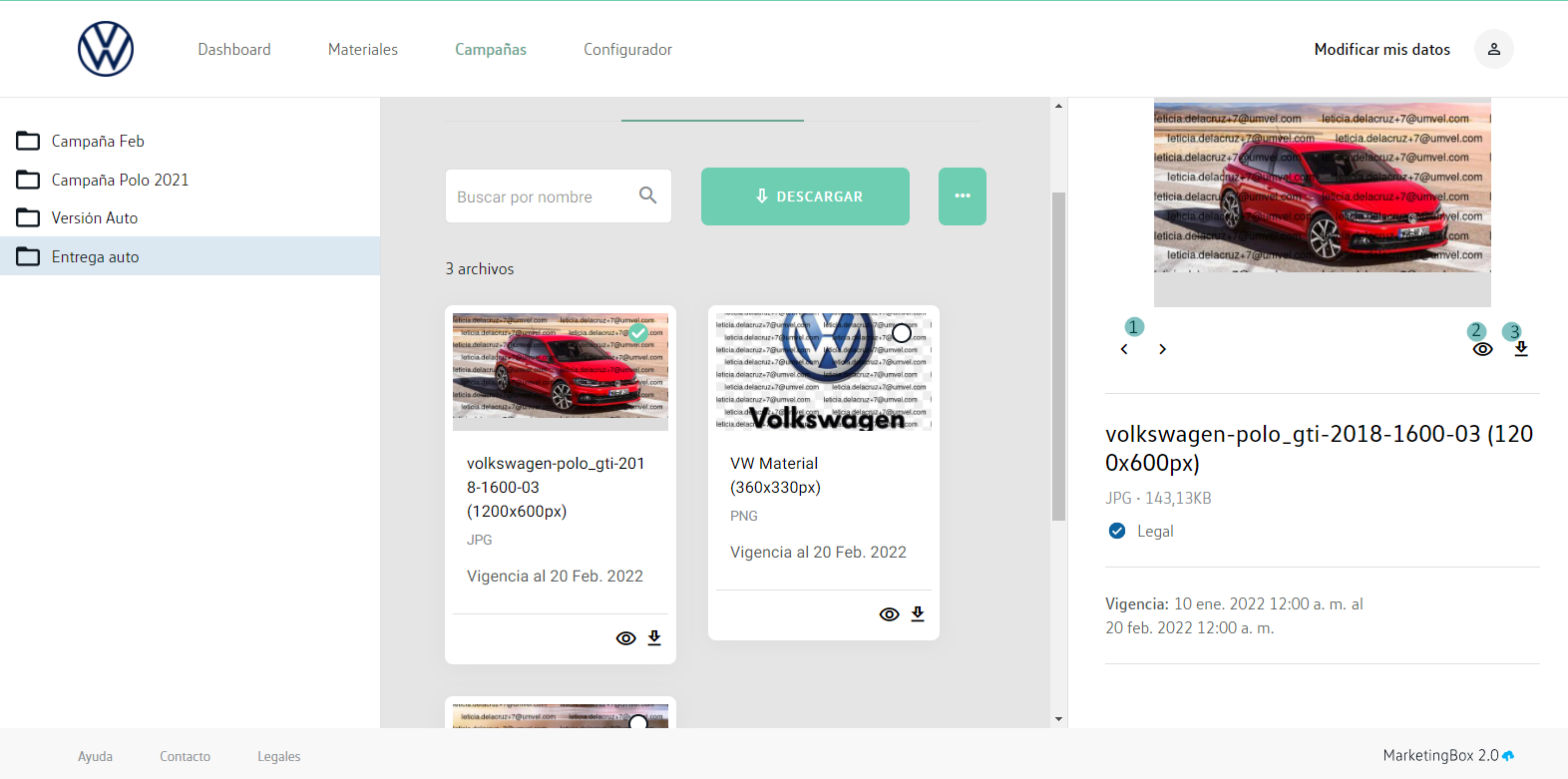Select the third partially visible card checkbox
1568x779 pixels.
pyautogui.click(x=638, y=721)
